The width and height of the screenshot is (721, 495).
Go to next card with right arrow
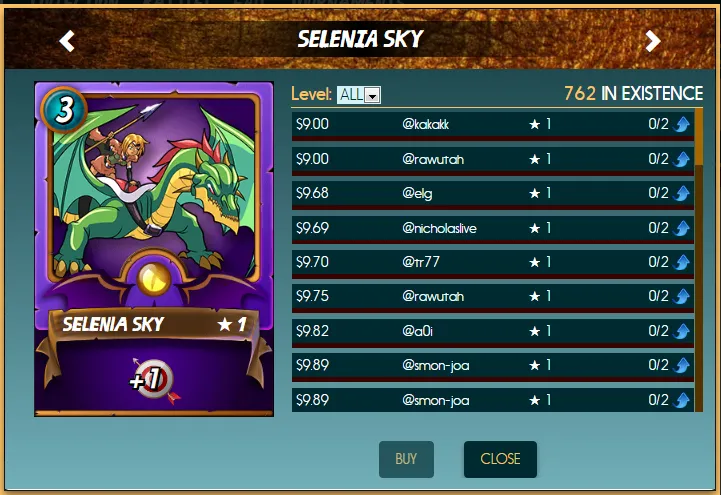click(652, 41)
